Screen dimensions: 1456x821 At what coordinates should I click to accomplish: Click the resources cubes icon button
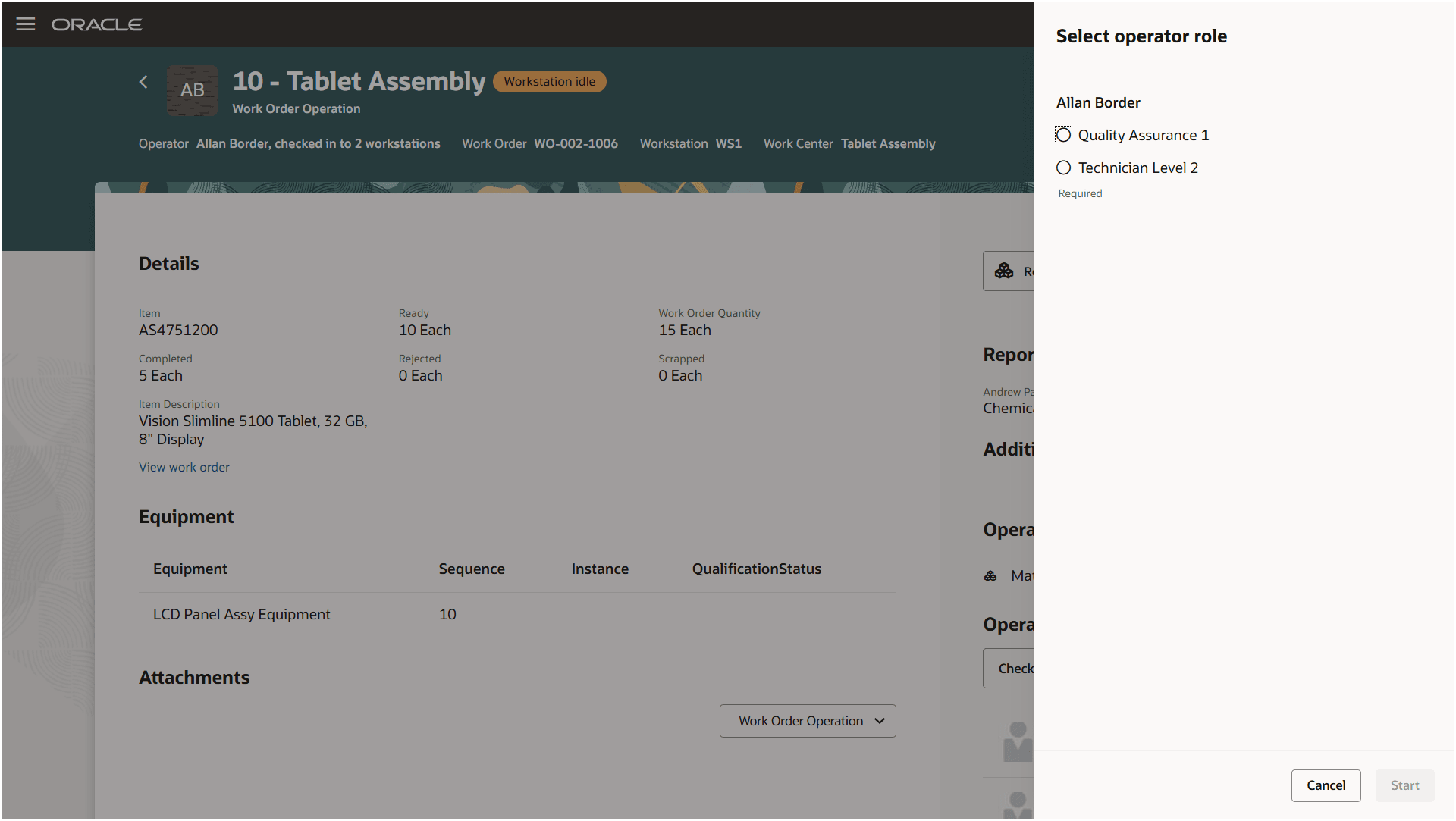[1009, 271]
